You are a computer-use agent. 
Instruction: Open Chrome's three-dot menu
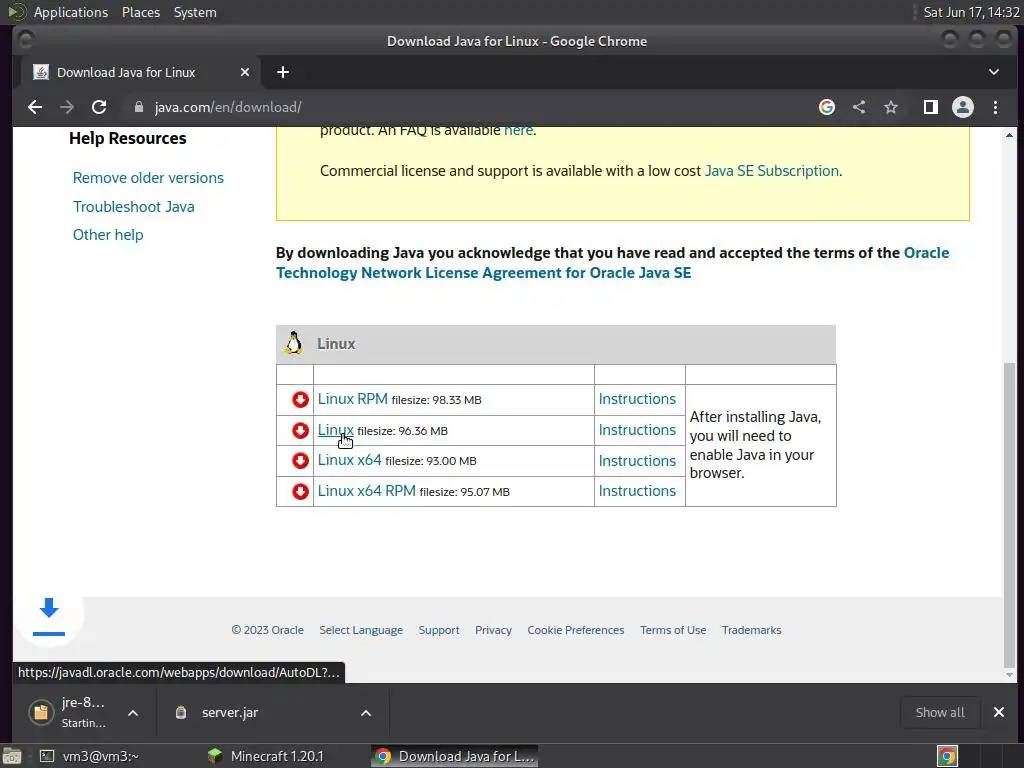point(995,107)
